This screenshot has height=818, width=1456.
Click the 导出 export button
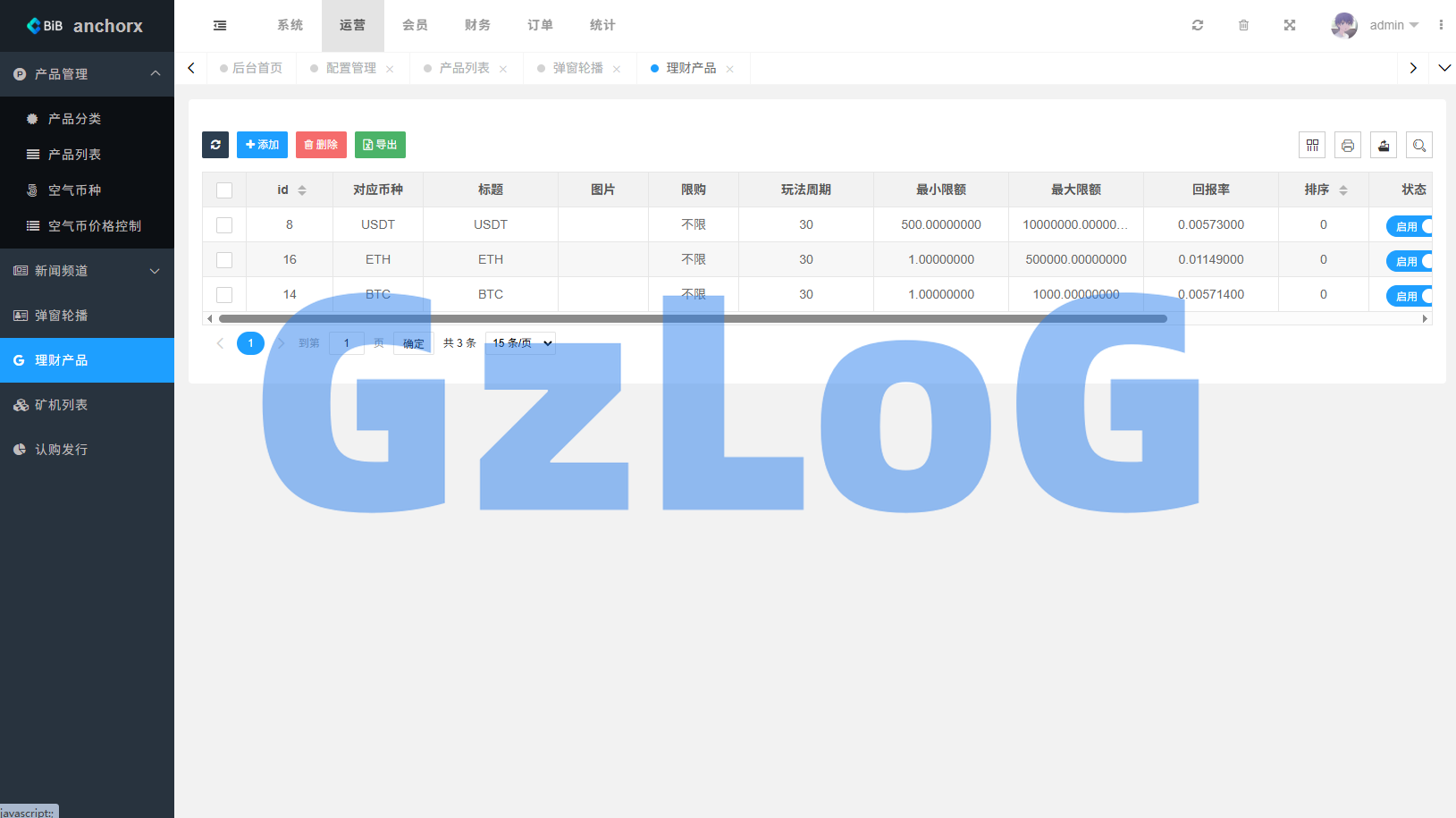coord(380,145)
